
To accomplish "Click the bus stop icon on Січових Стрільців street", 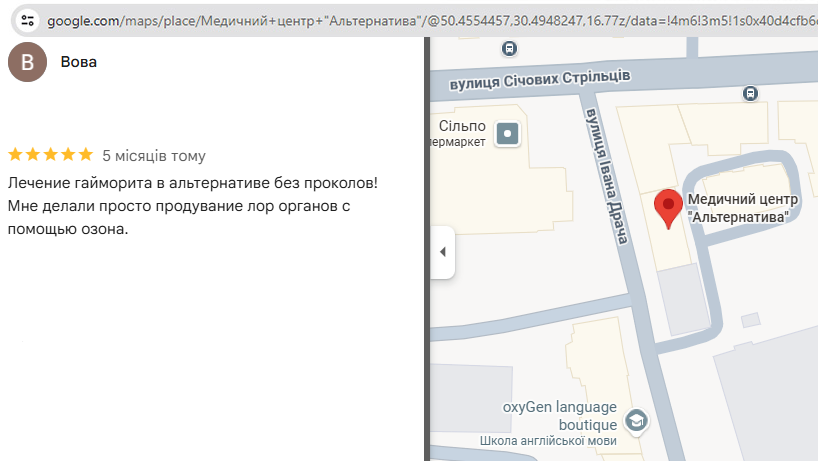I will 750,93.
